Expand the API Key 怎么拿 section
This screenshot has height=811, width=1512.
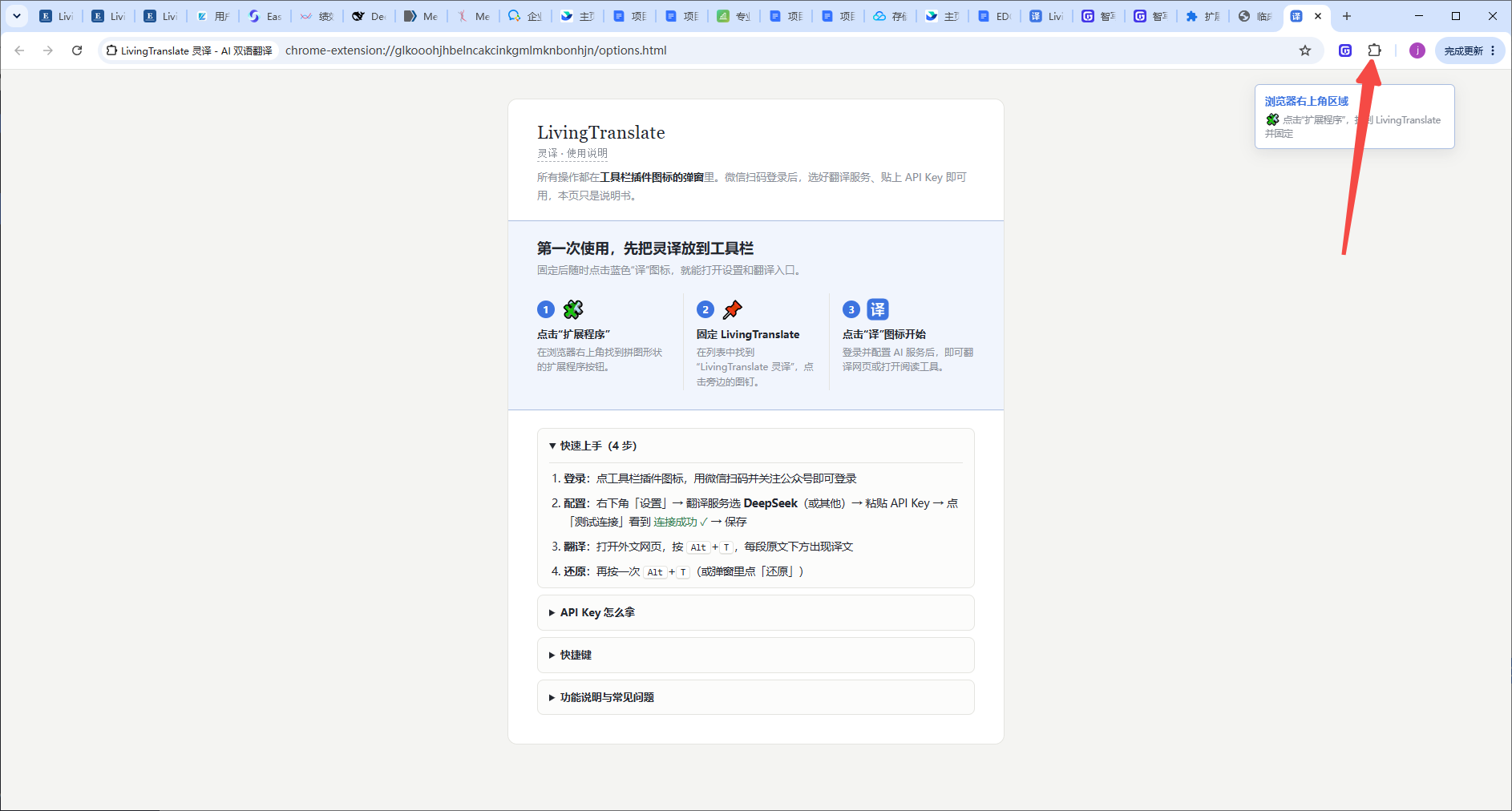click(x=756, y=612)
